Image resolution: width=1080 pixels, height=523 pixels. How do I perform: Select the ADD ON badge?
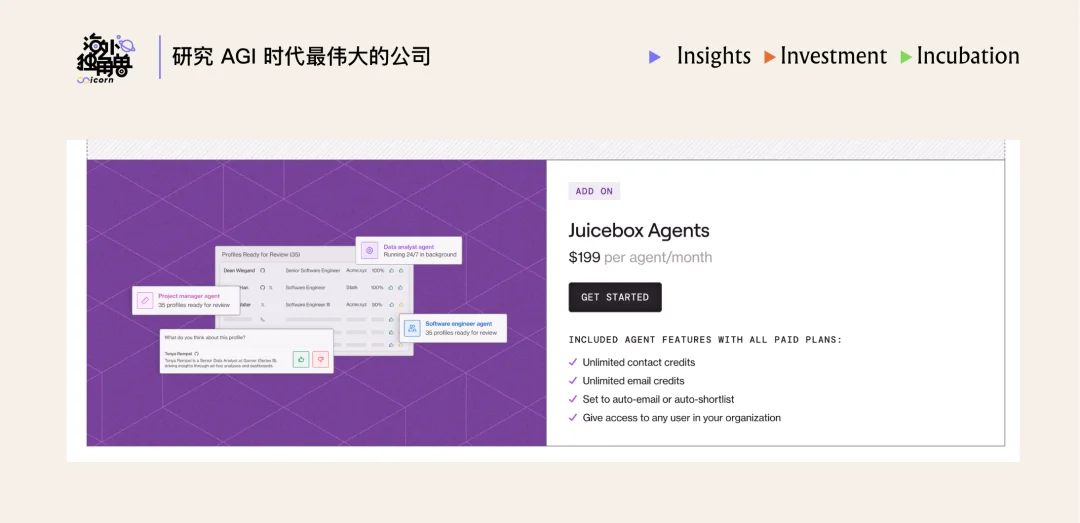(594, 191)
